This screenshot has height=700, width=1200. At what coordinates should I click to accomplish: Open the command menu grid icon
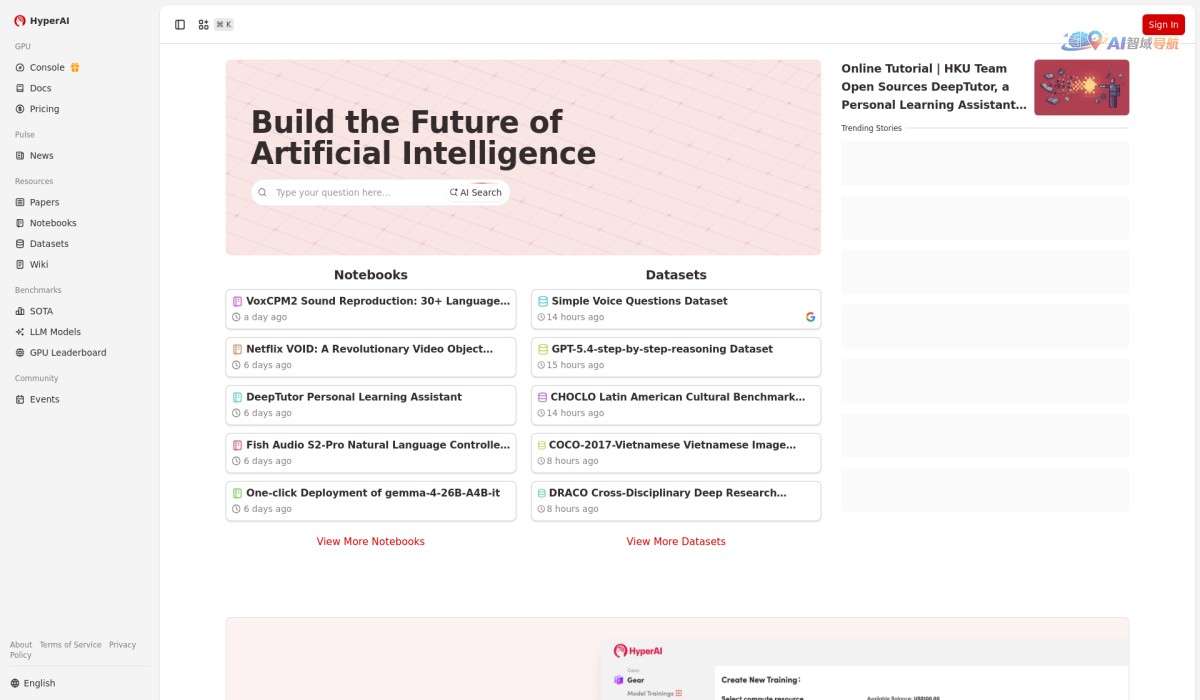point(204,25)
